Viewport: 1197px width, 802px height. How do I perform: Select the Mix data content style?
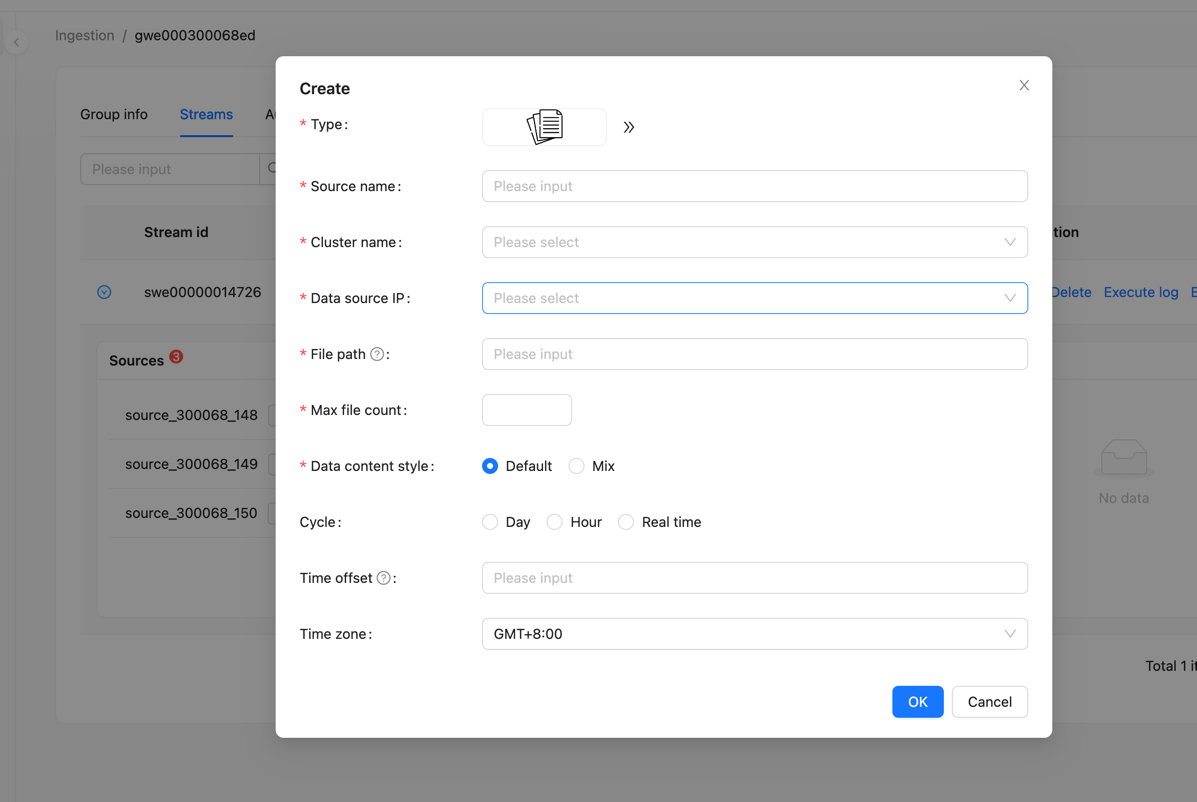pyautogui.click(x=577, y=466)
